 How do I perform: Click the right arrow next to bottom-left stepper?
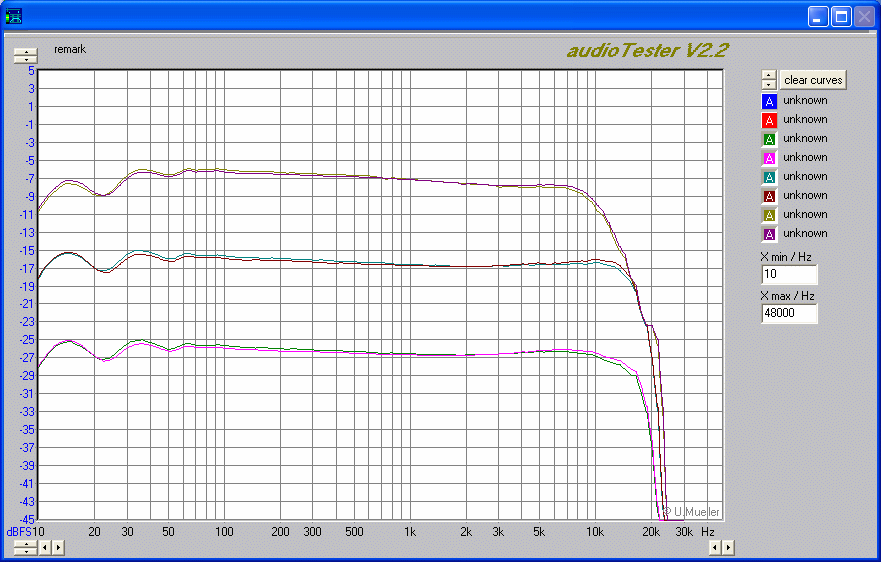[x=58, y=547]
